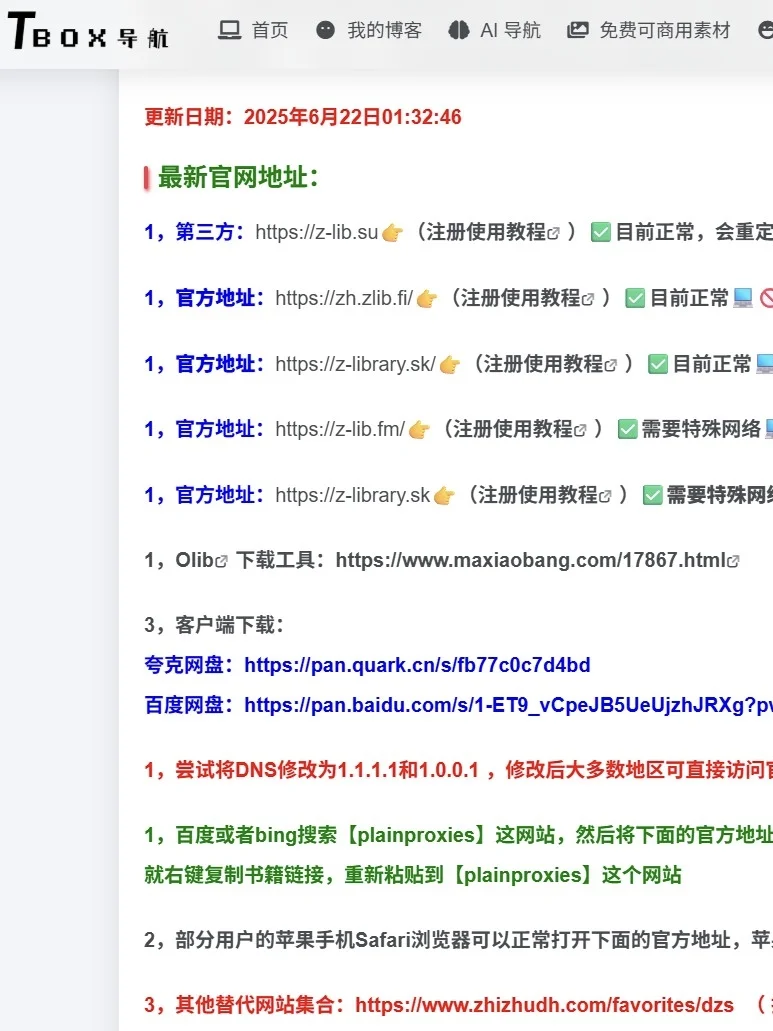Open the 夸克网盘 pan.quark.cn link
Screen dimensions: 773x1031
pyautogui.click(x=417, y=665)
